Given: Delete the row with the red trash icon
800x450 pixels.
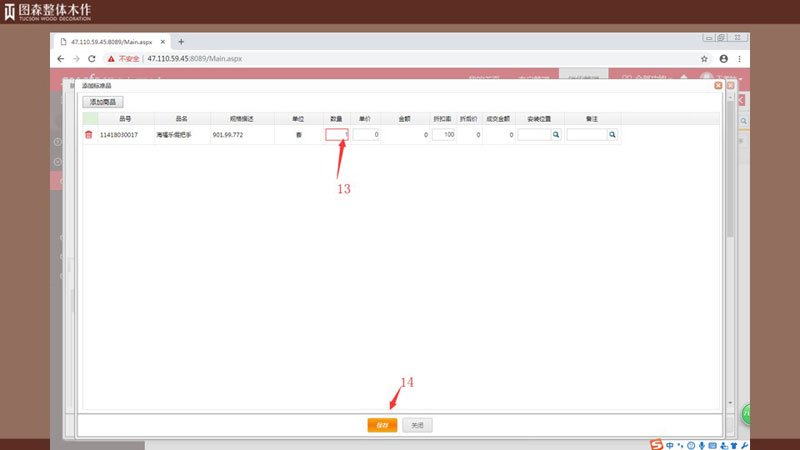Looking at the screenshot, I should click(x=88, y=134).
